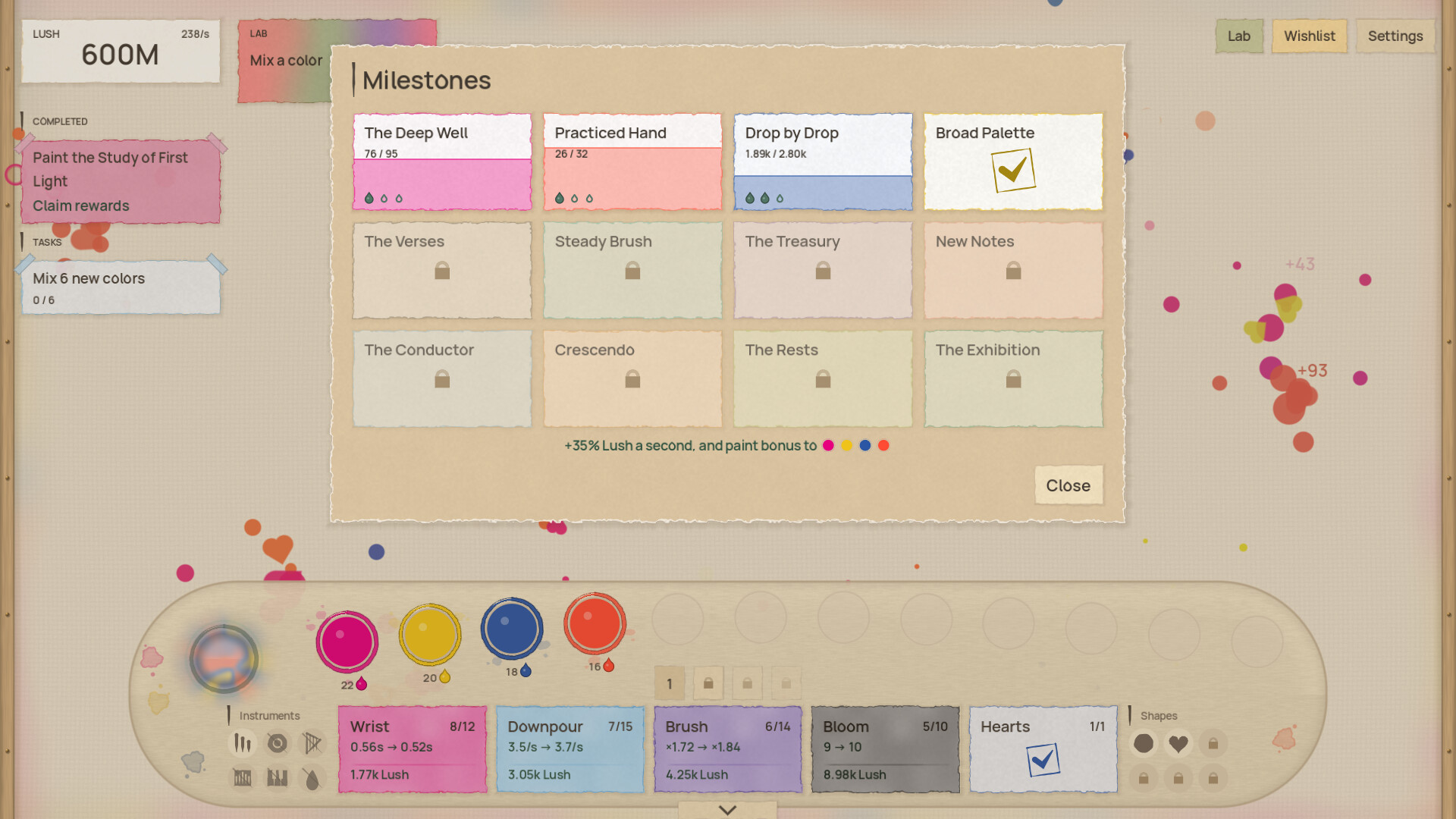Click the COMPLETED section label
Image resolution: width=1456 pixels, height=819 pixels.
60,121
